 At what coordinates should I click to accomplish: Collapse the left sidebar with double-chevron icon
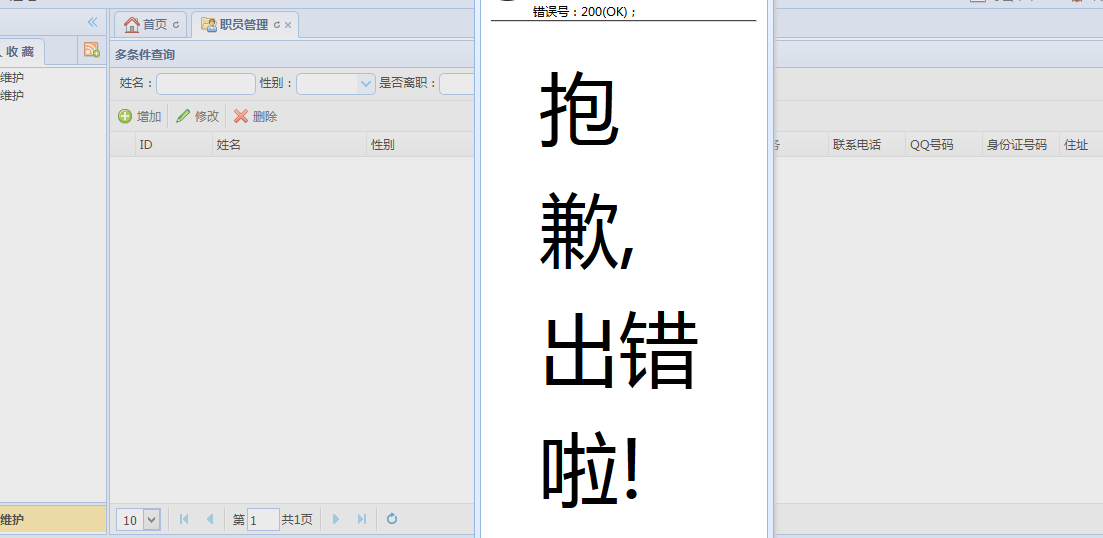[92, 23]
